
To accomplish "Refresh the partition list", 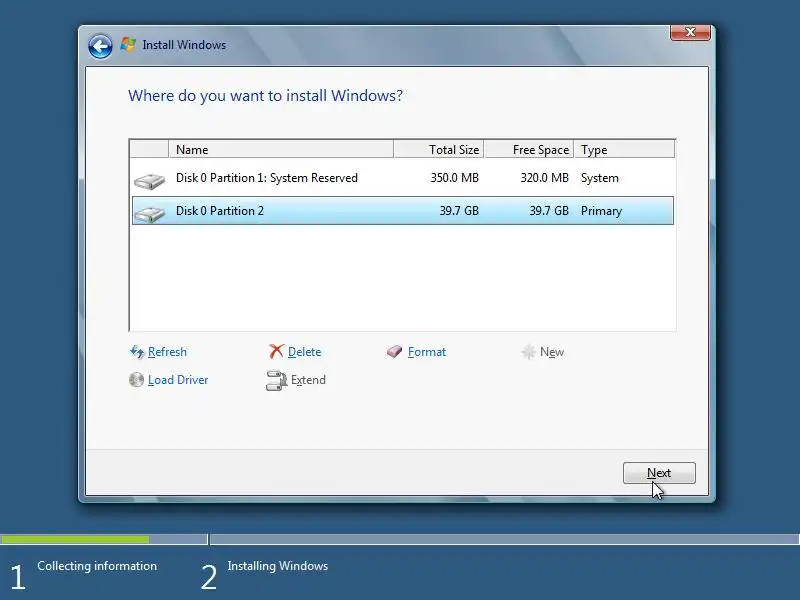I will (x=167, y=352).
